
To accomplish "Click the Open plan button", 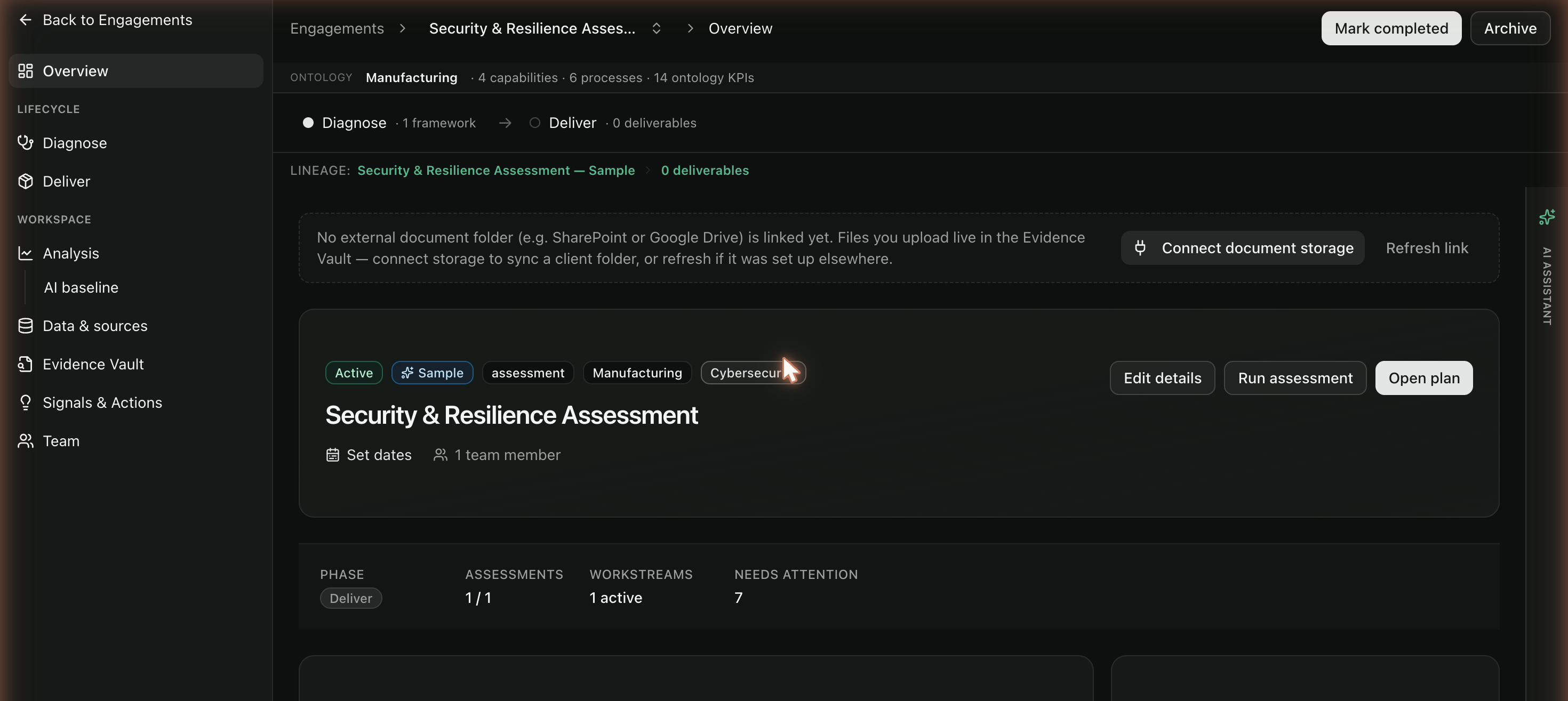I will [x=1424, y=378].
